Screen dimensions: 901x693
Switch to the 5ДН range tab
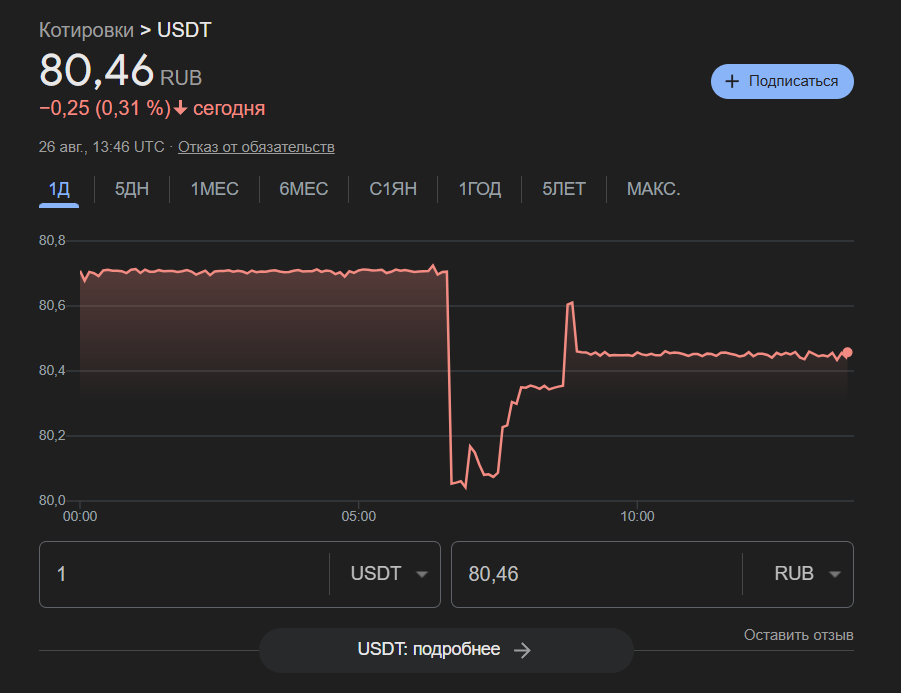(x=132, y=188)
